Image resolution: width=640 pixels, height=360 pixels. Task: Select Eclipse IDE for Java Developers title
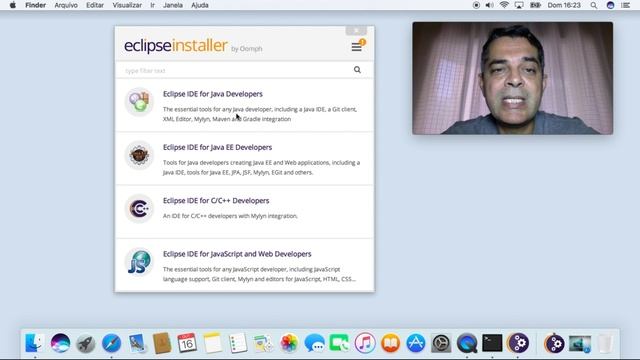213,94
